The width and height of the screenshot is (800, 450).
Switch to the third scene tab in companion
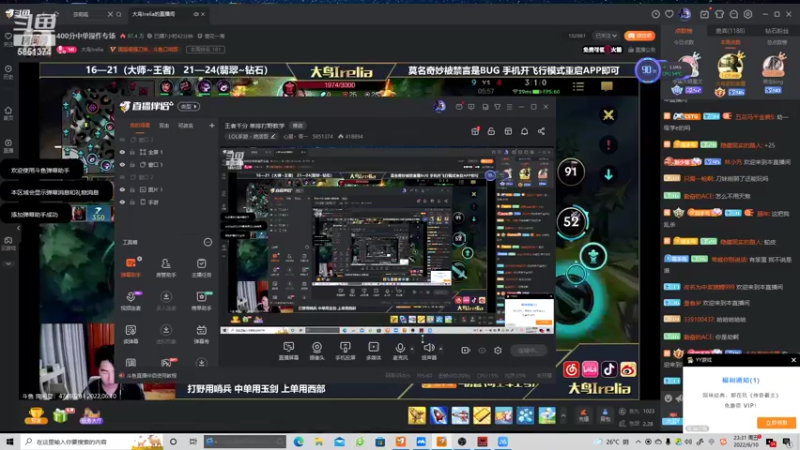(185, 126)
